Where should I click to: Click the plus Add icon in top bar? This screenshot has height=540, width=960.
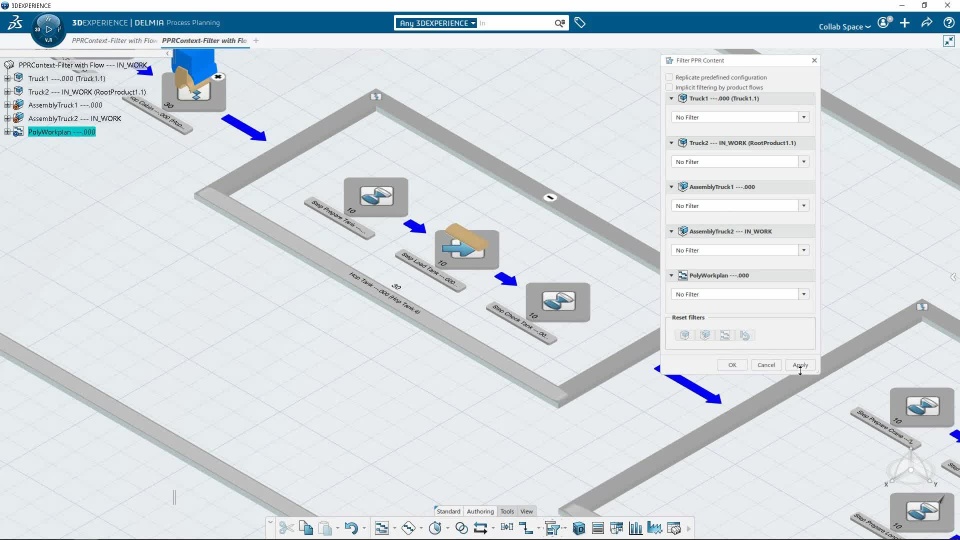[x=905, y=23]
